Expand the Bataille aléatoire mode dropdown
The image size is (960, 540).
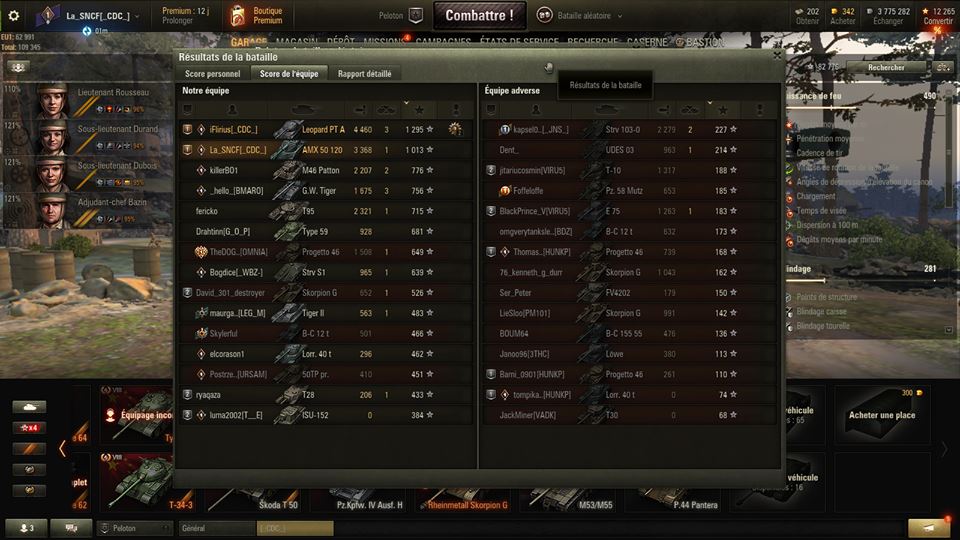620,16
